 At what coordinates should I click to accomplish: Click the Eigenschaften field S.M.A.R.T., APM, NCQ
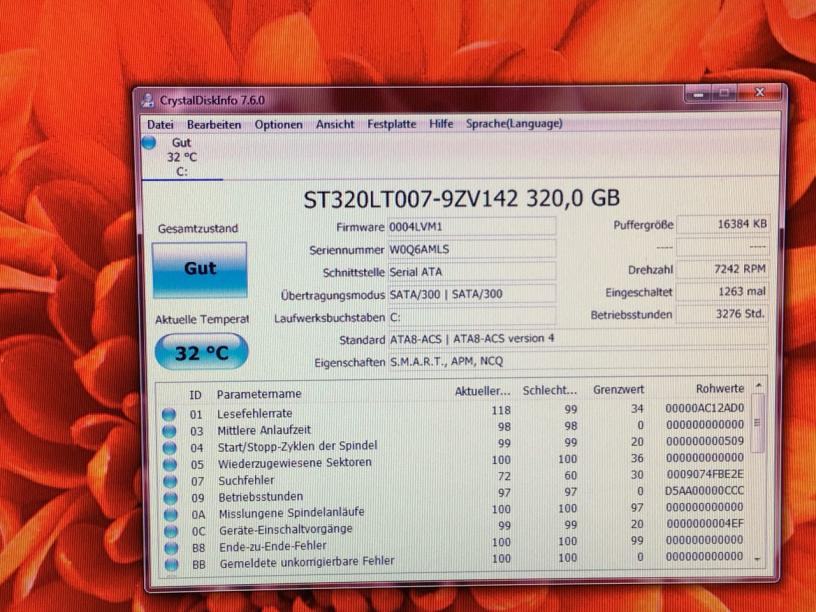click(x=578, y=361)
